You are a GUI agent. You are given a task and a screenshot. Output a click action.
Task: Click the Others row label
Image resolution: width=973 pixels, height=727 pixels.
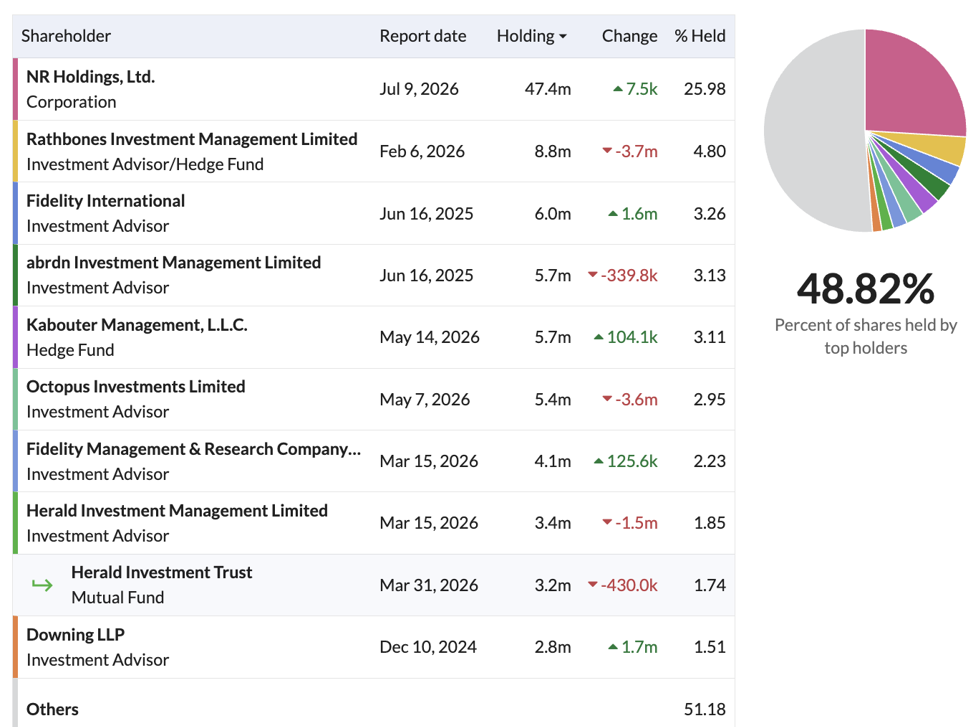tap(52, 709)
